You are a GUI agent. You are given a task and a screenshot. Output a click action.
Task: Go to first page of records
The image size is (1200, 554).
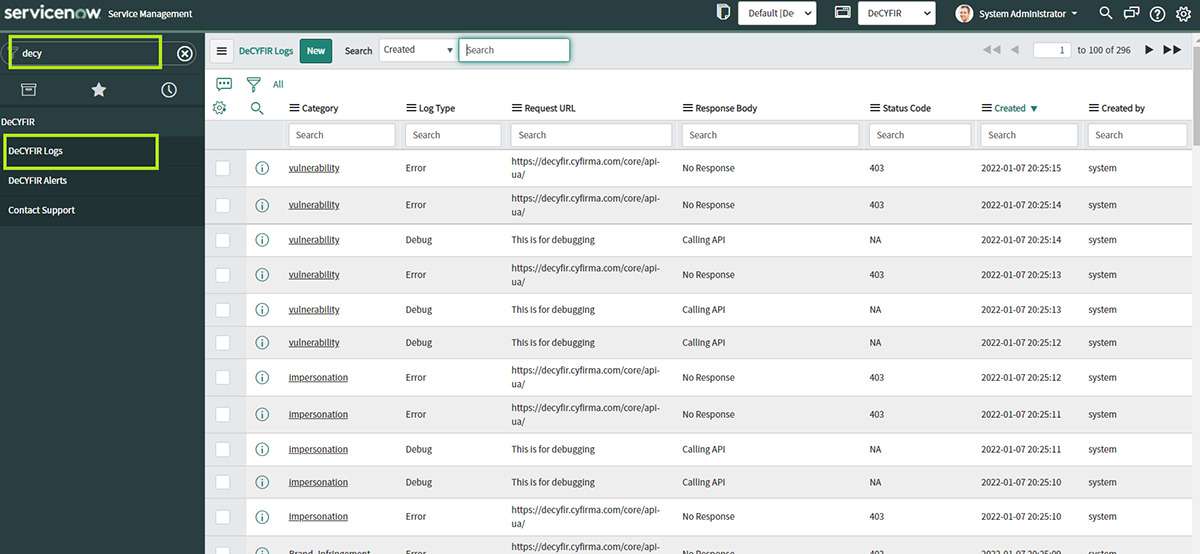tap(991, 50)
